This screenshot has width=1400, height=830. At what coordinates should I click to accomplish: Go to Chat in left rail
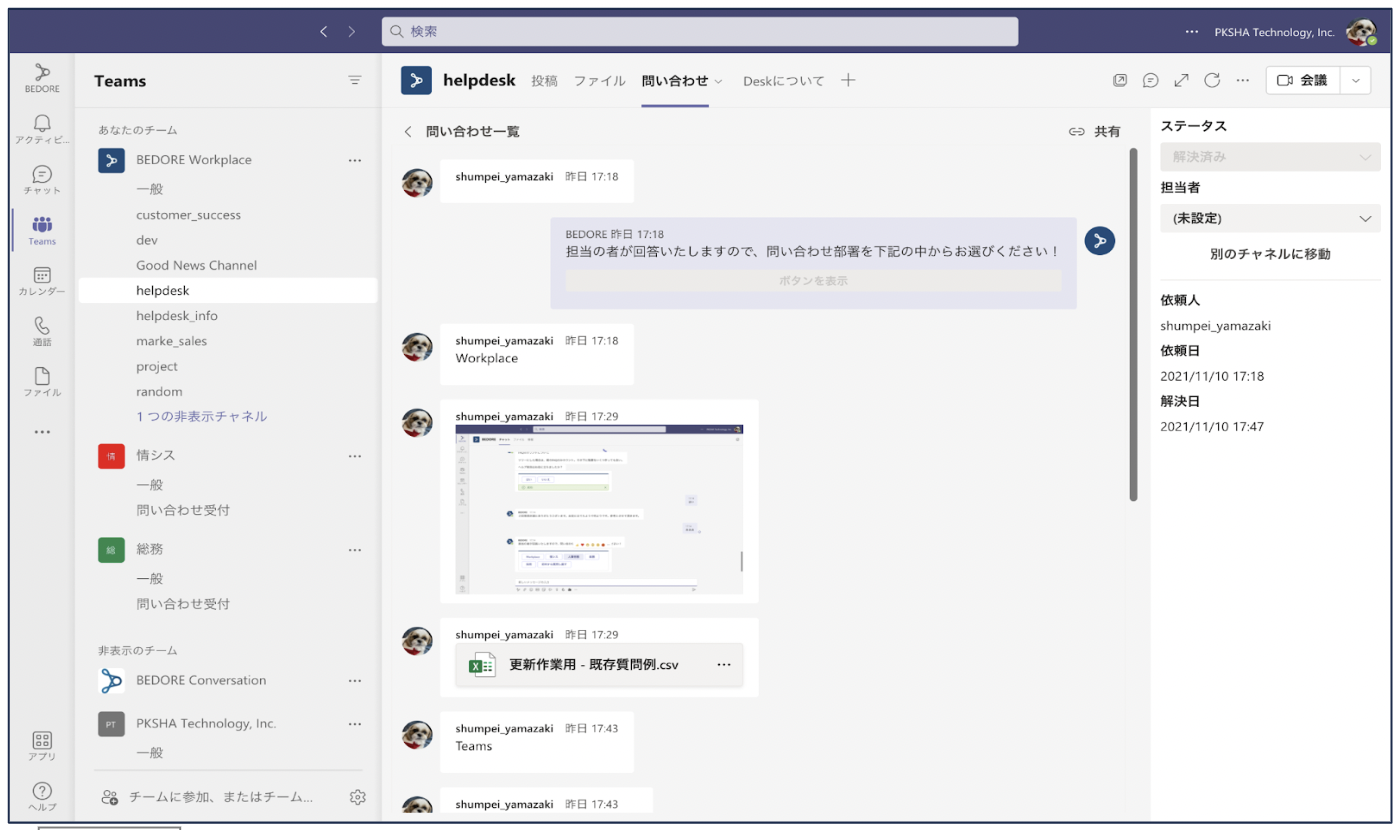(42, 180)
